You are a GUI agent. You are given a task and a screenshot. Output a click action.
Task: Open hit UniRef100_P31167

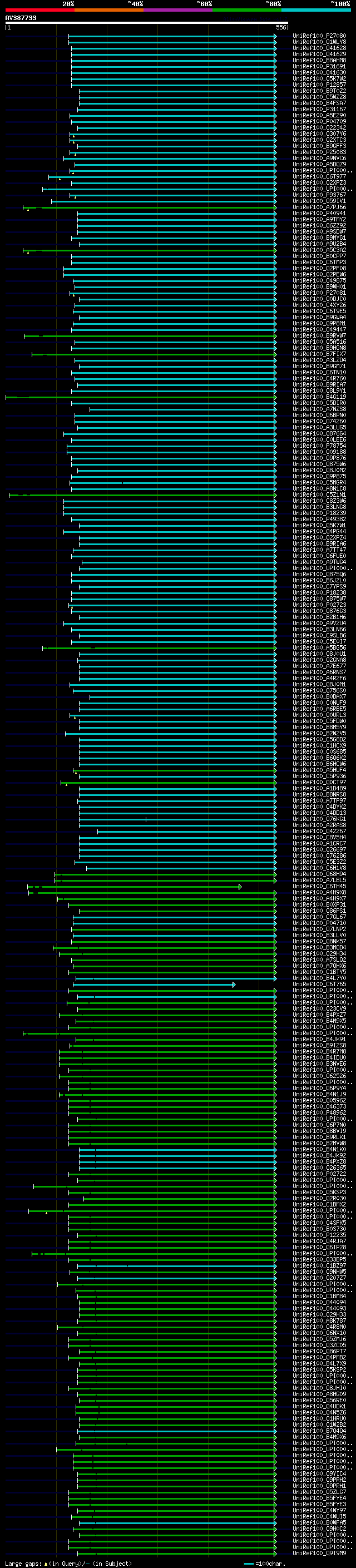[x=319, y=109]
